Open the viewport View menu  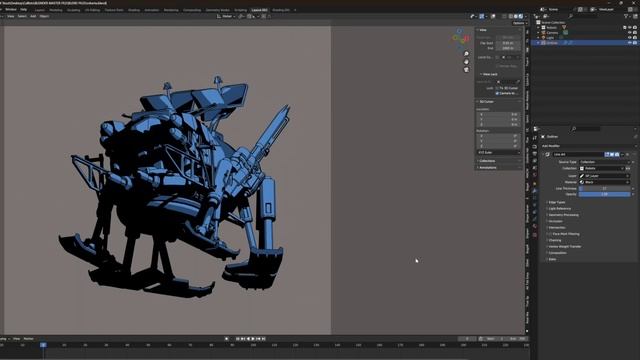pos(11,16)
